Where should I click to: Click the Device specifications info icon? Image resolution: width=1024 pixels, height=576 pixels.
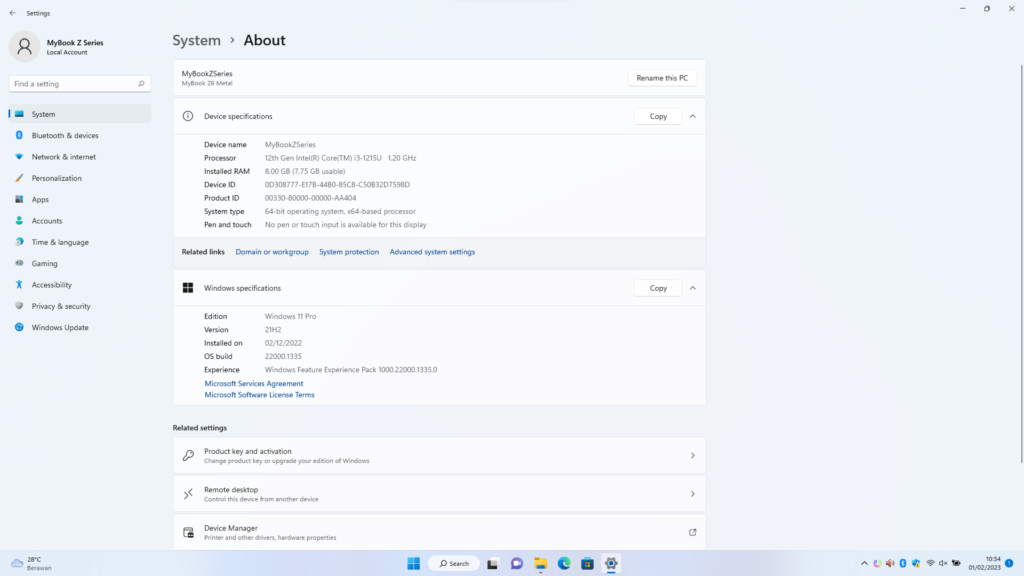tap(188, 116)
